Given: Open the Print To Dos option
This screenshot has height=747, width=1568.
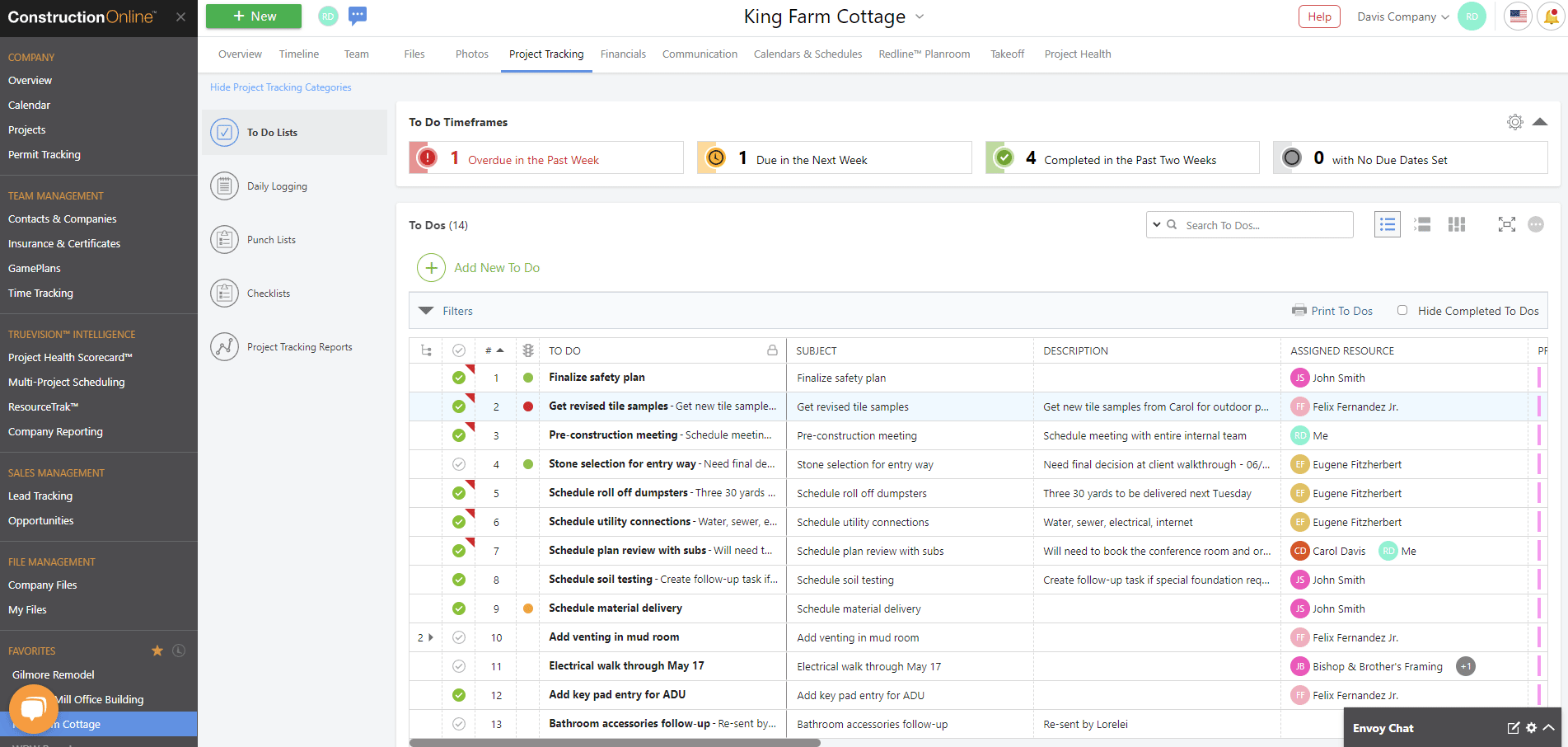Looking at the screenshot, I should 1332,310.
